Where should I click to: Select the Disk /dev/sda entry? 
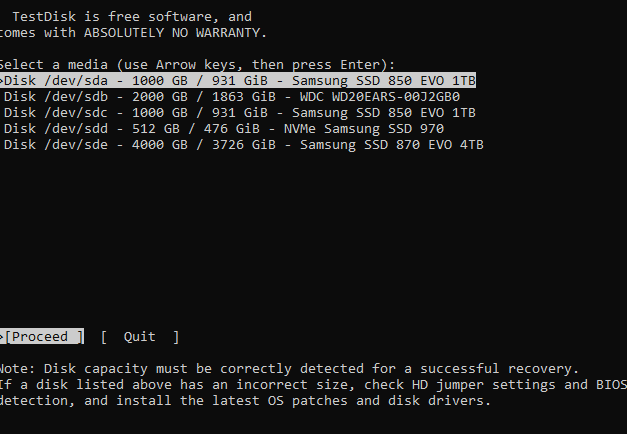[x=240, y=80]
